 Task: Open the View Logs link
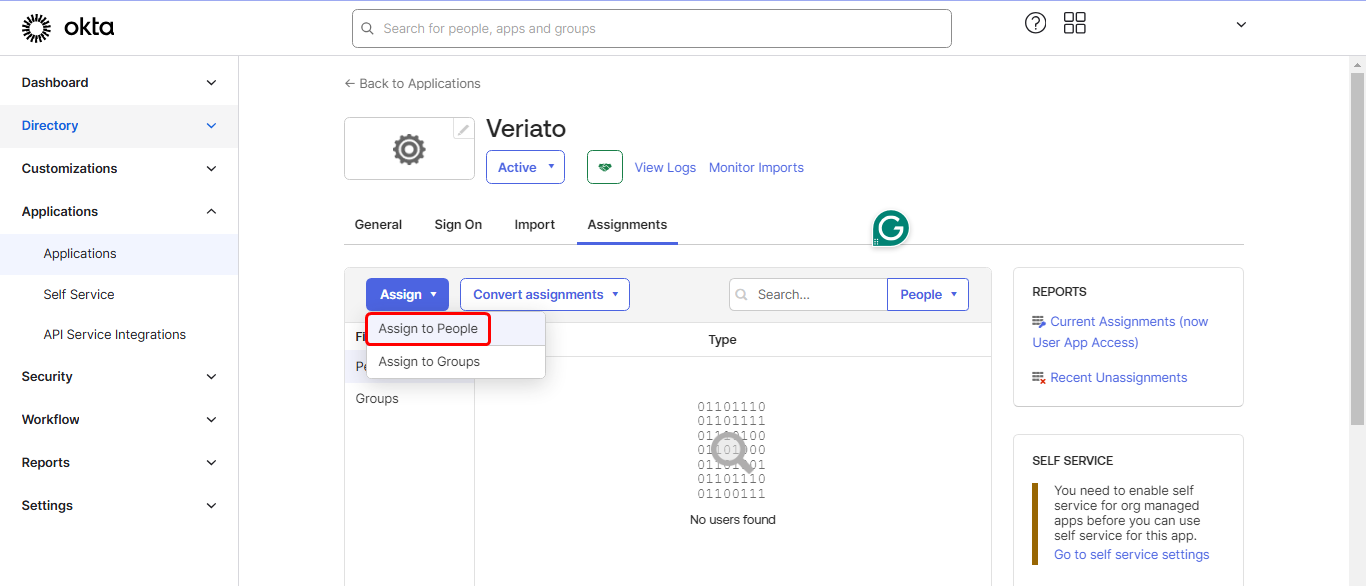(x=665, y=168)
